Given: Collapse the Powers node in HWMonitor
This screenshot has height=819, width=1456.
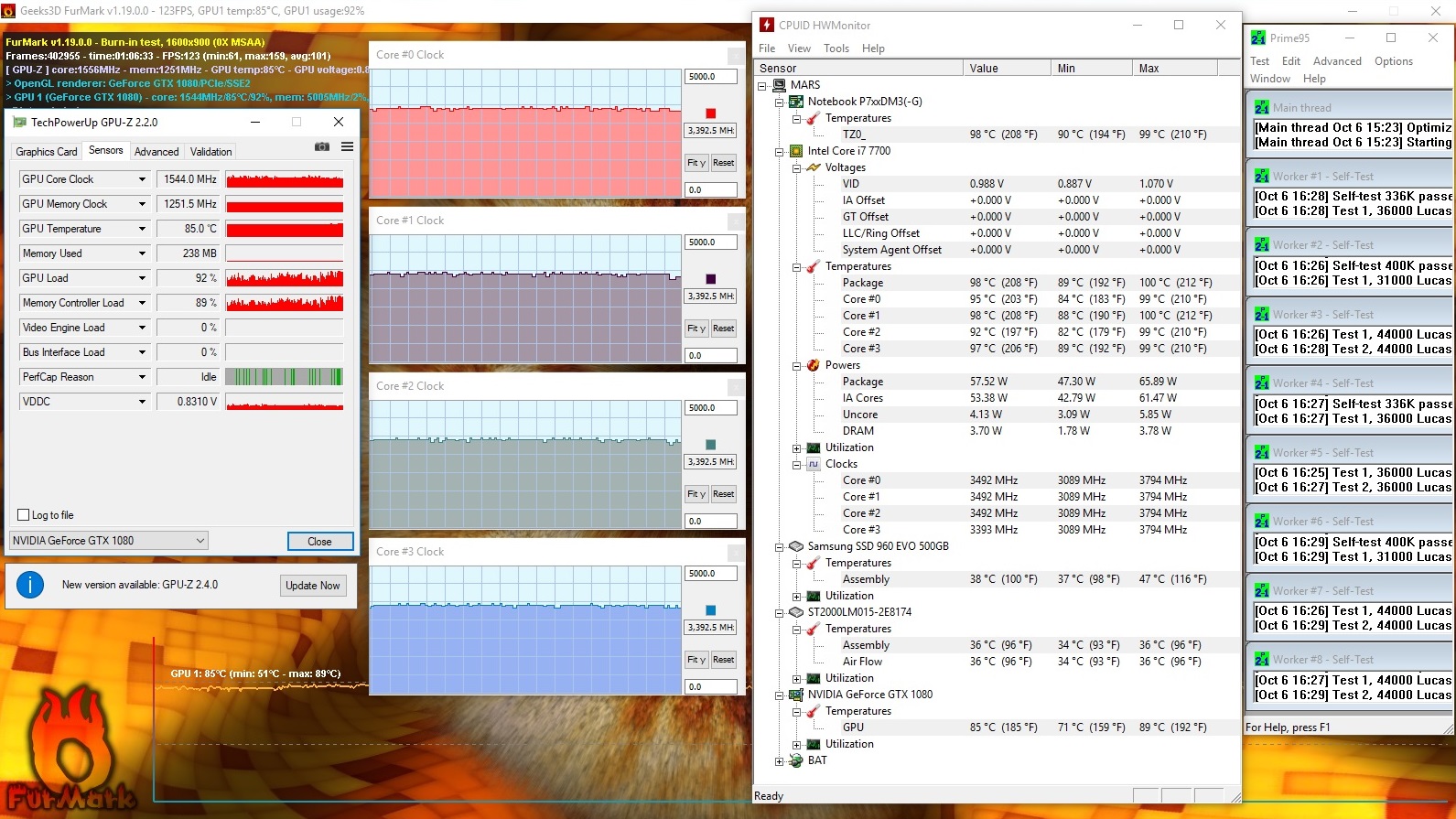Looking at the screenshot, I should pos(797,365).
